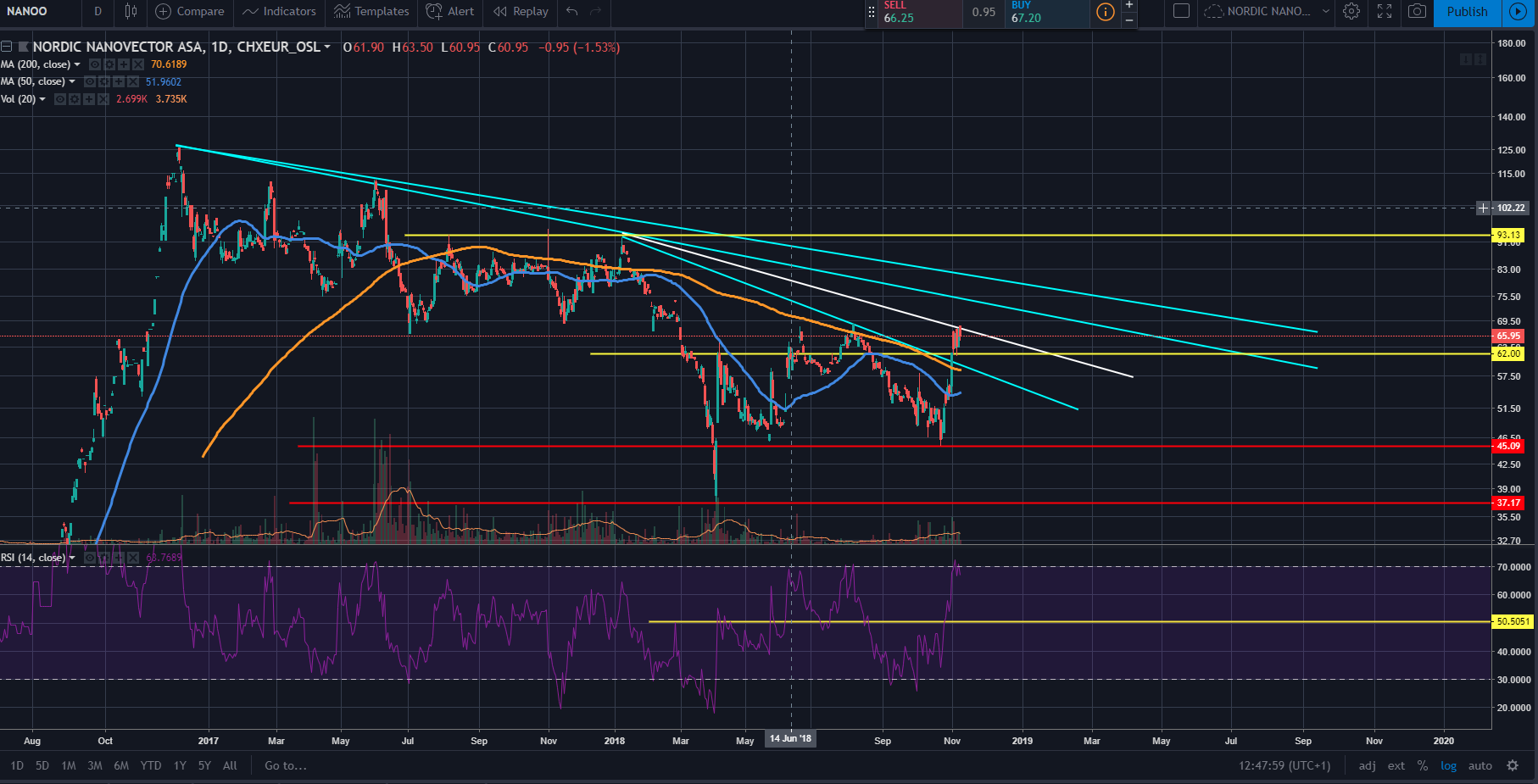Open the Indicators menu
Screen dimensions: 1538x784
pyautogui.click(x=279, y=11)
